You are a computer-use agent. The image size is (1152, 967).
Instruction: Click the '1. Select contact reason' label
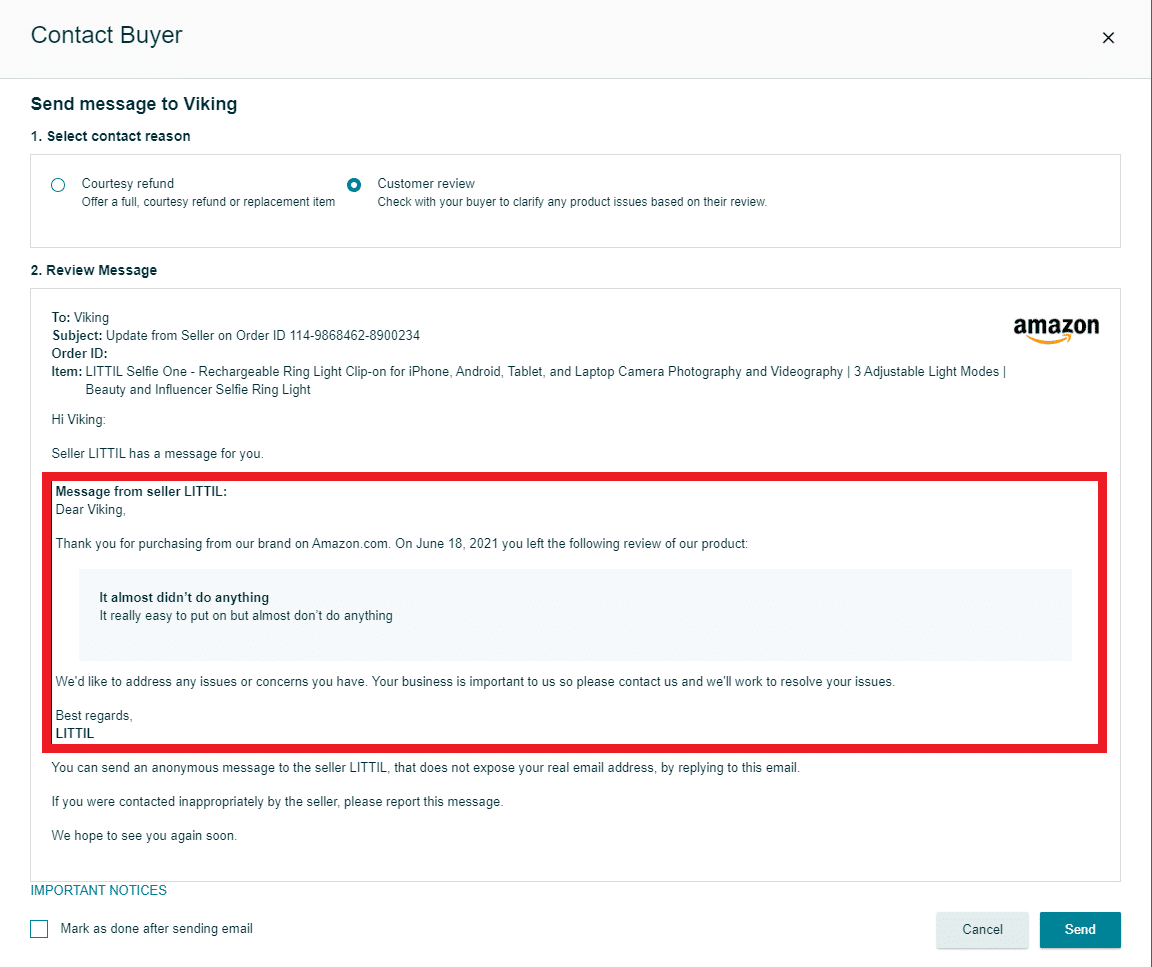point(110,136)
